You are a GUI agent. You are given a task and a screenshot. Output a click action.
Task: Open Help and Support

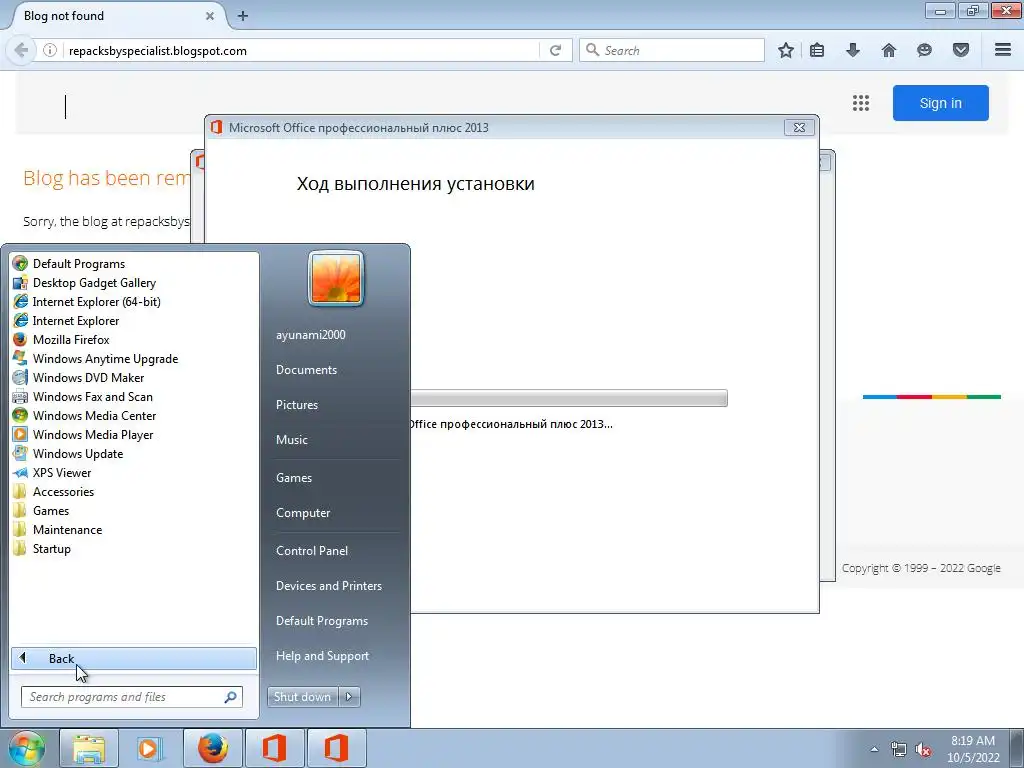[322, 656]
